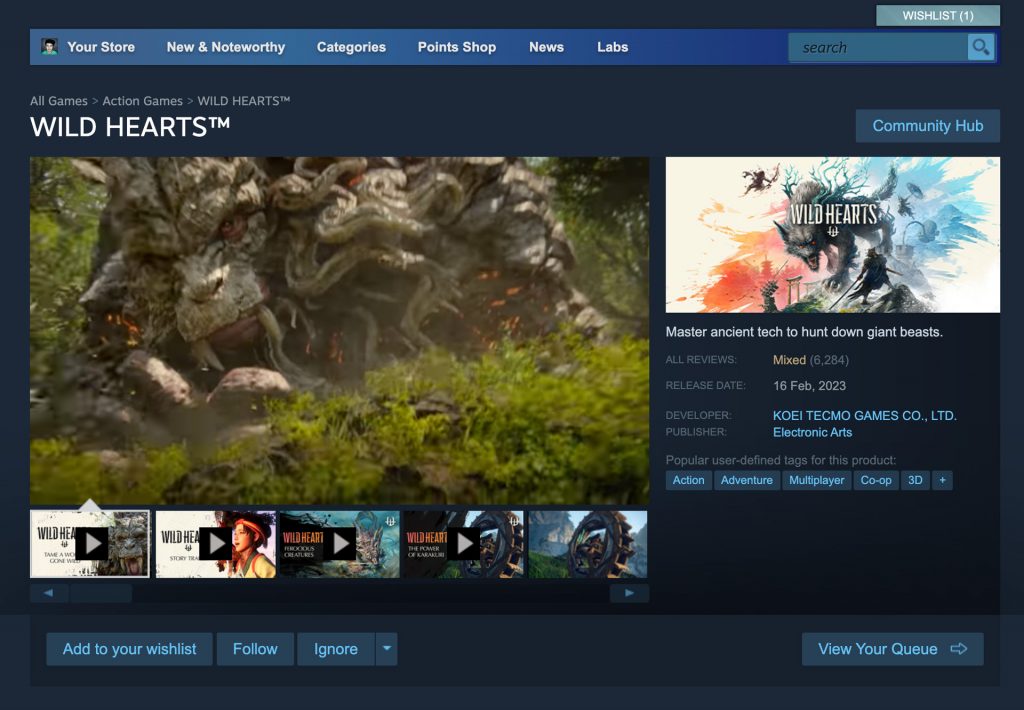Go to the Points Shop tab
1024x710 pixels.
[x=457, y=47]
